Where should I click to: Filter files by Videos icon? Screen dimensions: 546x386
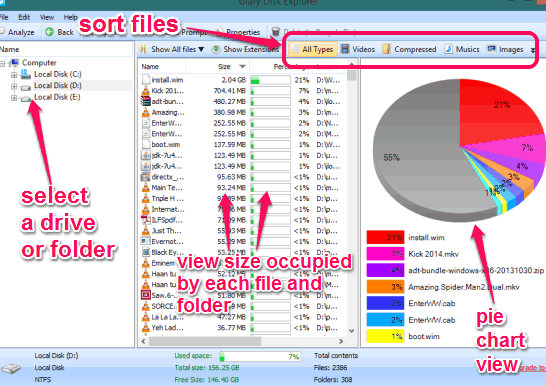(x=345, y=49)
